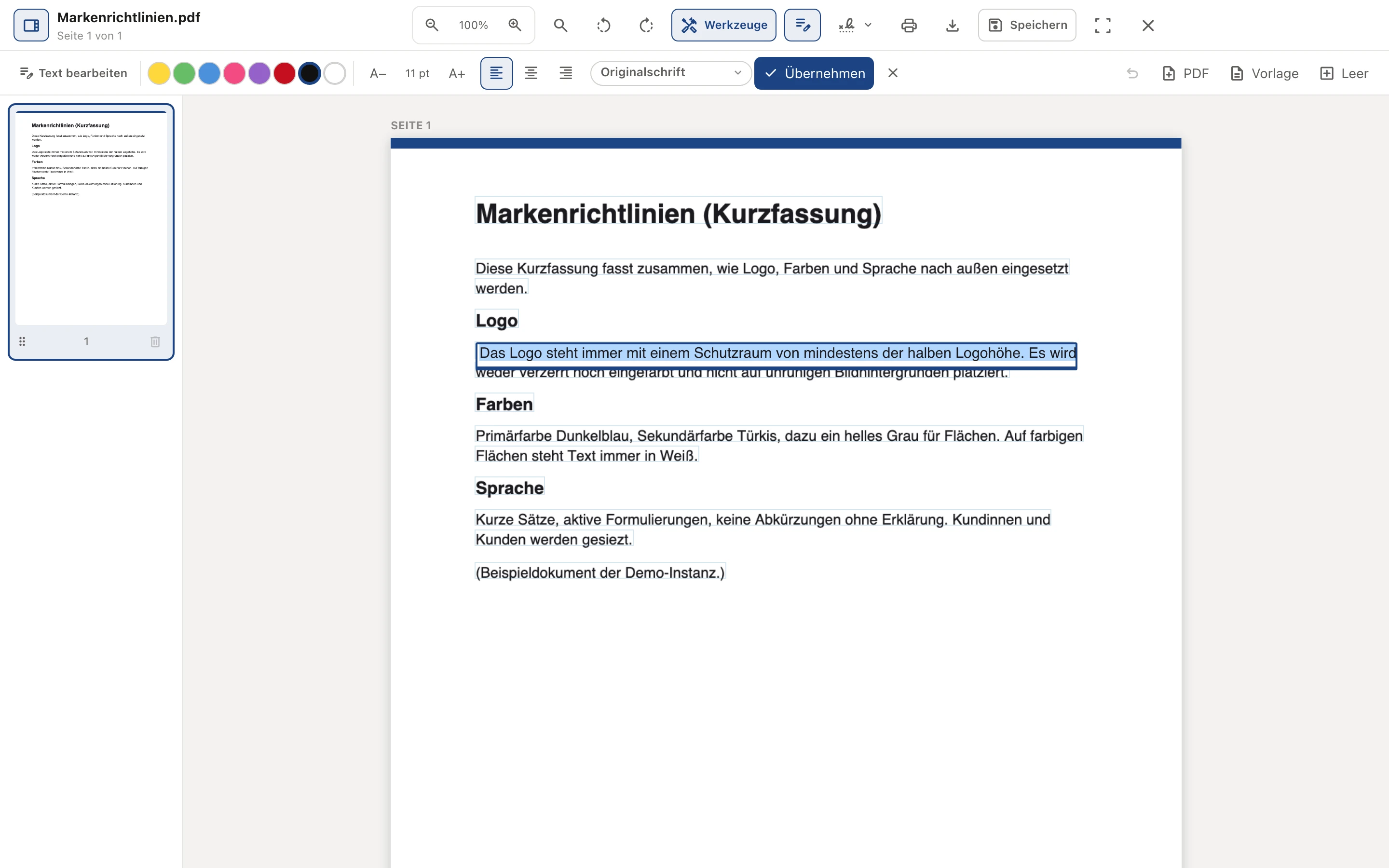Rotate page counterclockwise

click(604, 25)
